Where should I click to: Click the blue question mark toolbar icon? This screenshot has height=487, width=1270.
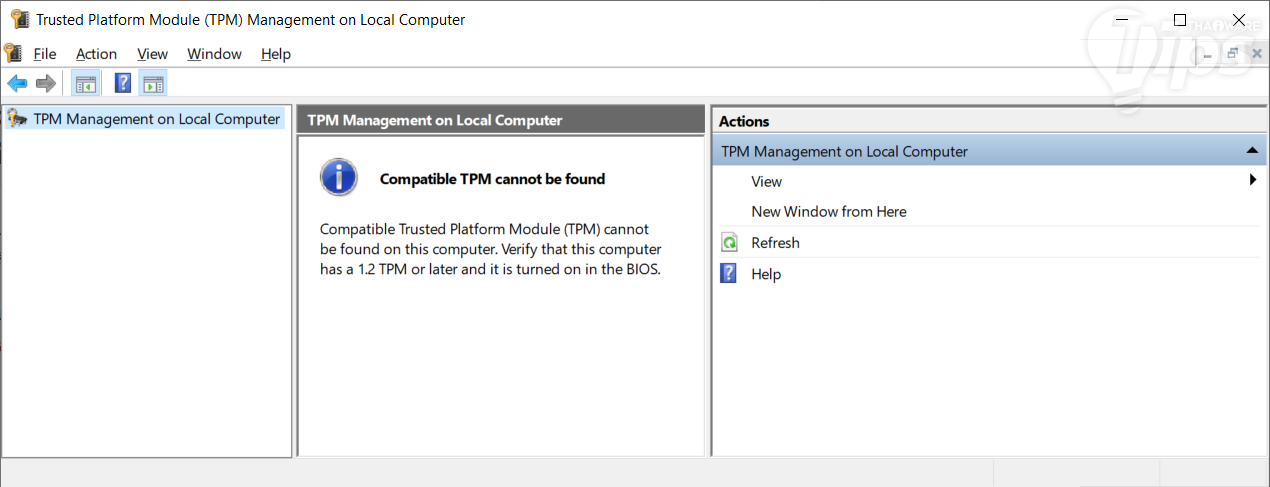click(123, 84)
